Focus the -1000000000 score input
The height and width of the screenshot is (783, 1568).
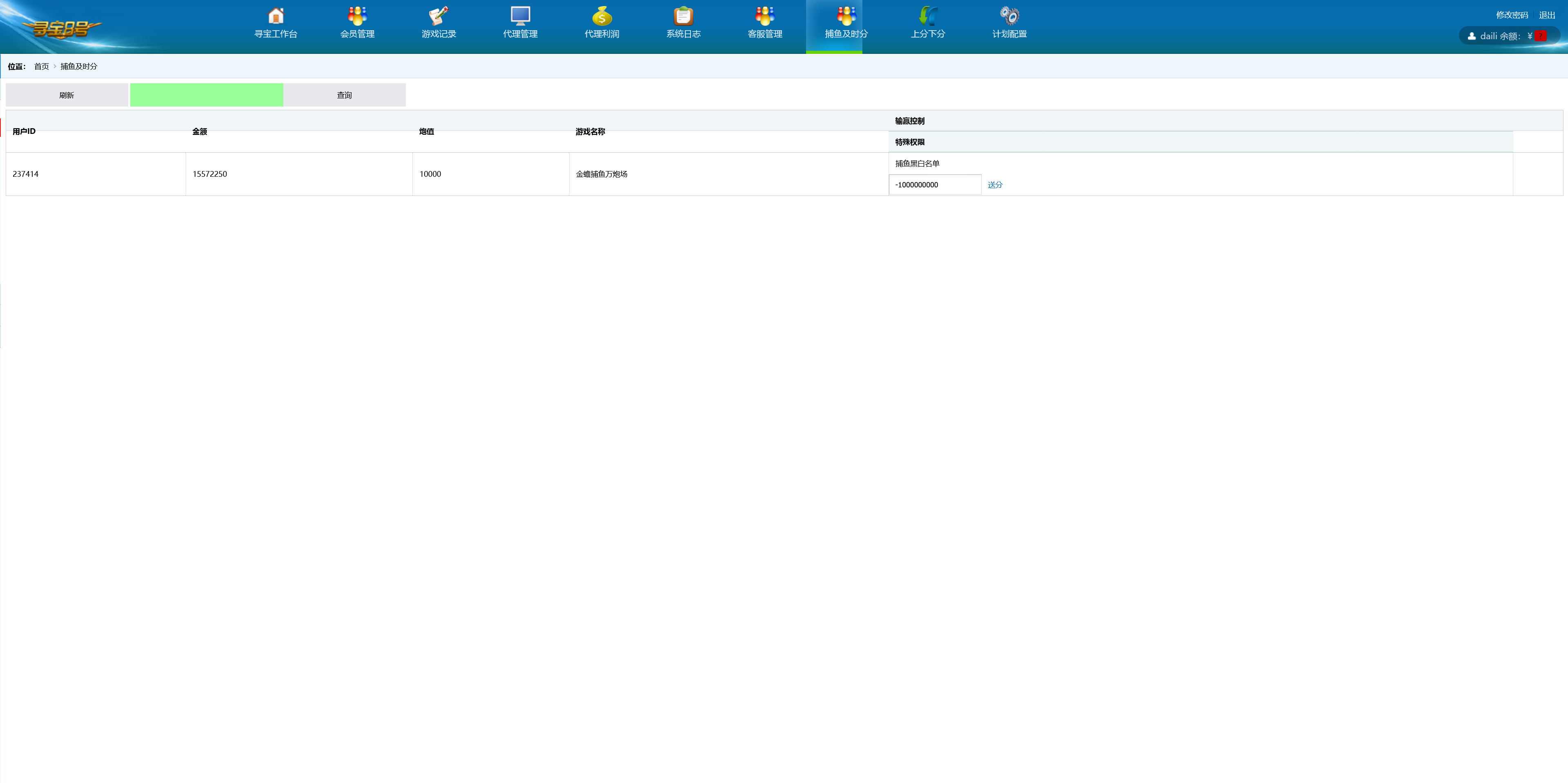(x=935, y=185)
